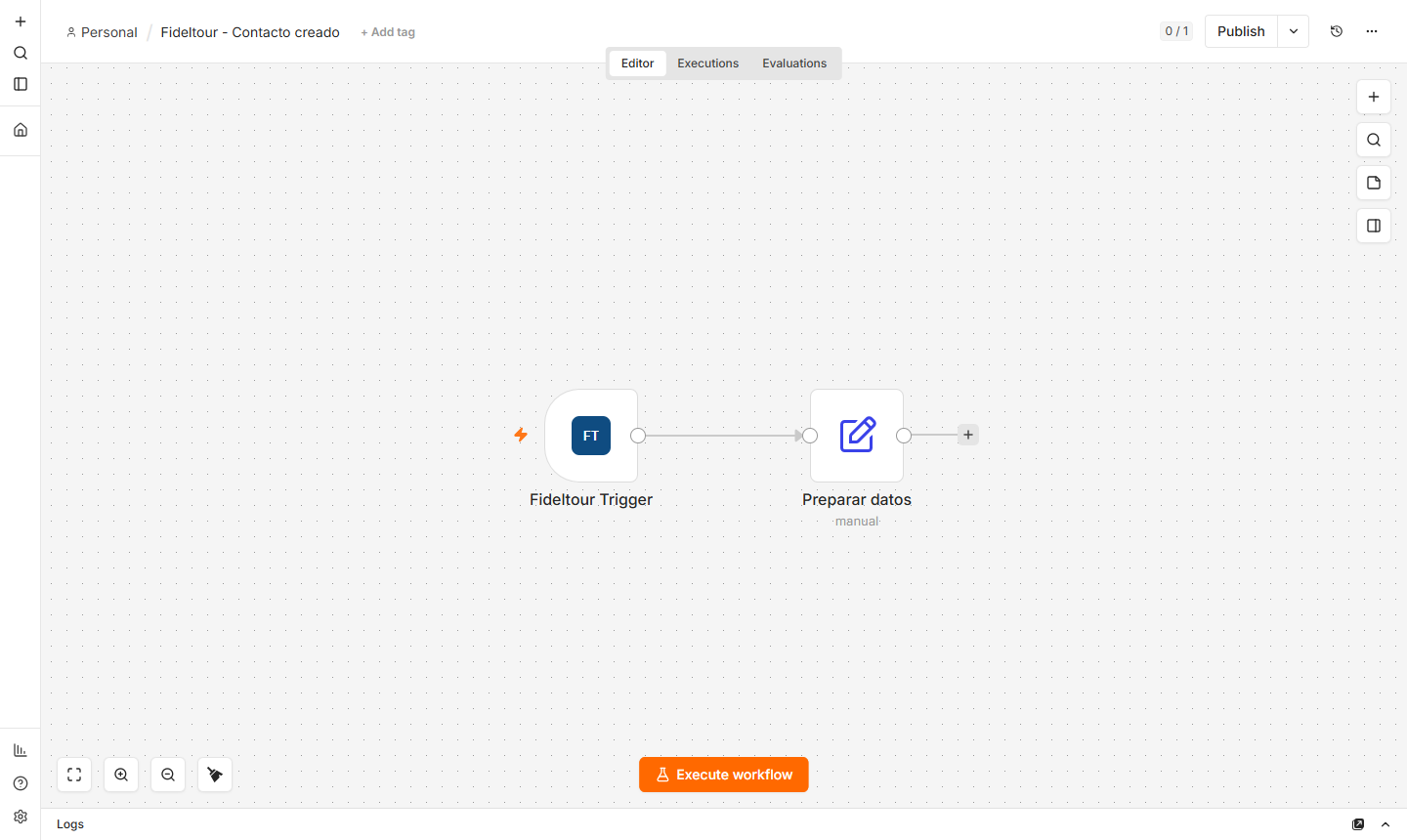Click Add tag next to workflow name

click(x=388, y=32)
